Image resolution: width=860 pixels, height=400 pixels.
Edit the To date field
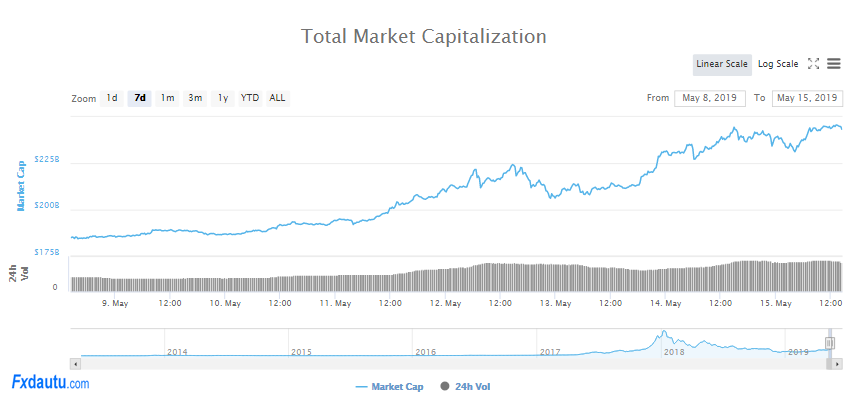tap(806, 98)
